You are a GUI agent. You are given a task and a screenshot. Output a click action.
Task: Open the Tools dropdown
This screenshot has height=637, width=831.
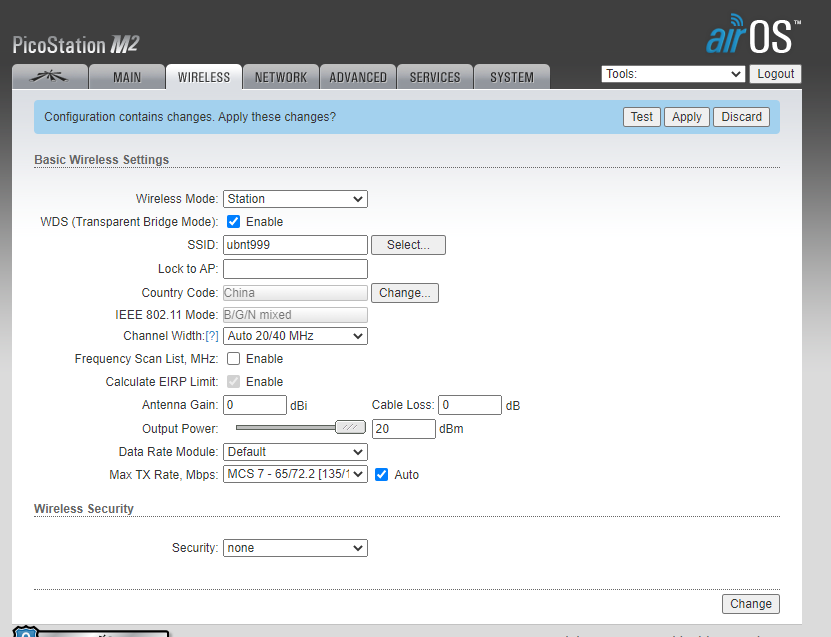pyautogui.click(x=673, y=74)
